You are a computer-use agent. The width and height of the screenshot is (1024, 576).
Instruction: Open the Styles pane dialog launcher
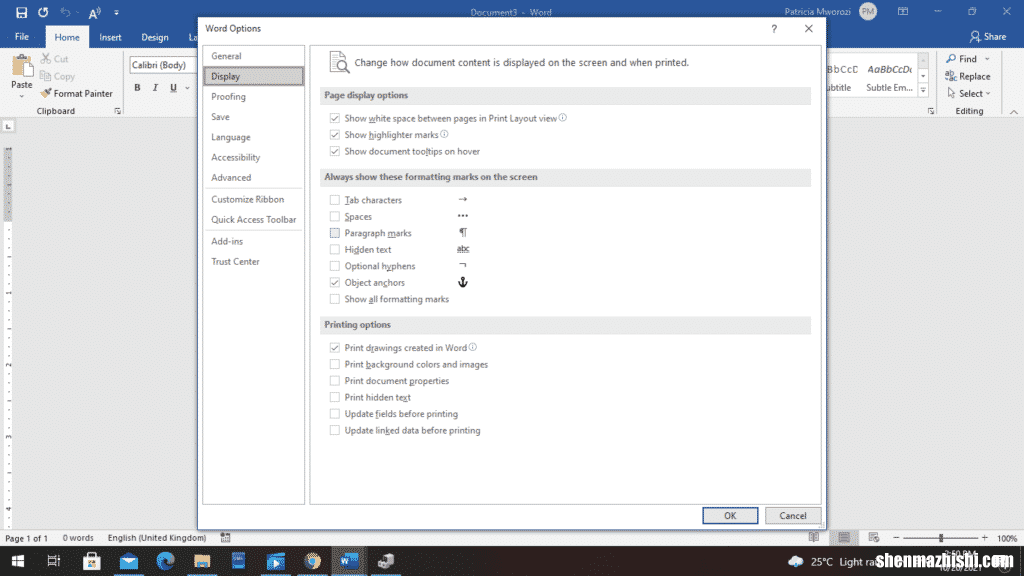point(931,111)
